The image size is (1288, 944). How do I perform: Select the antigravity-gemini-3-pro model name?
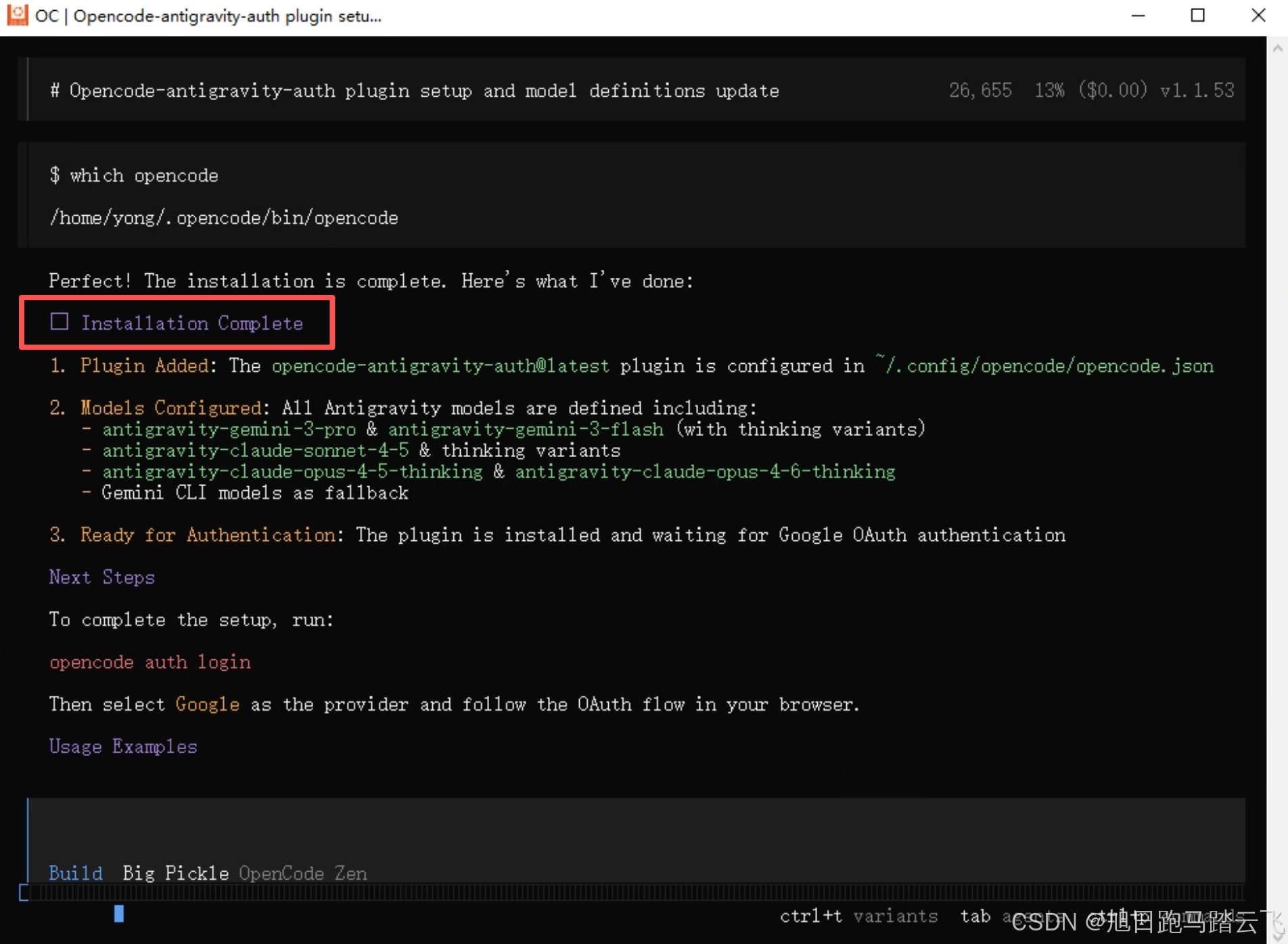click(229, 429)
